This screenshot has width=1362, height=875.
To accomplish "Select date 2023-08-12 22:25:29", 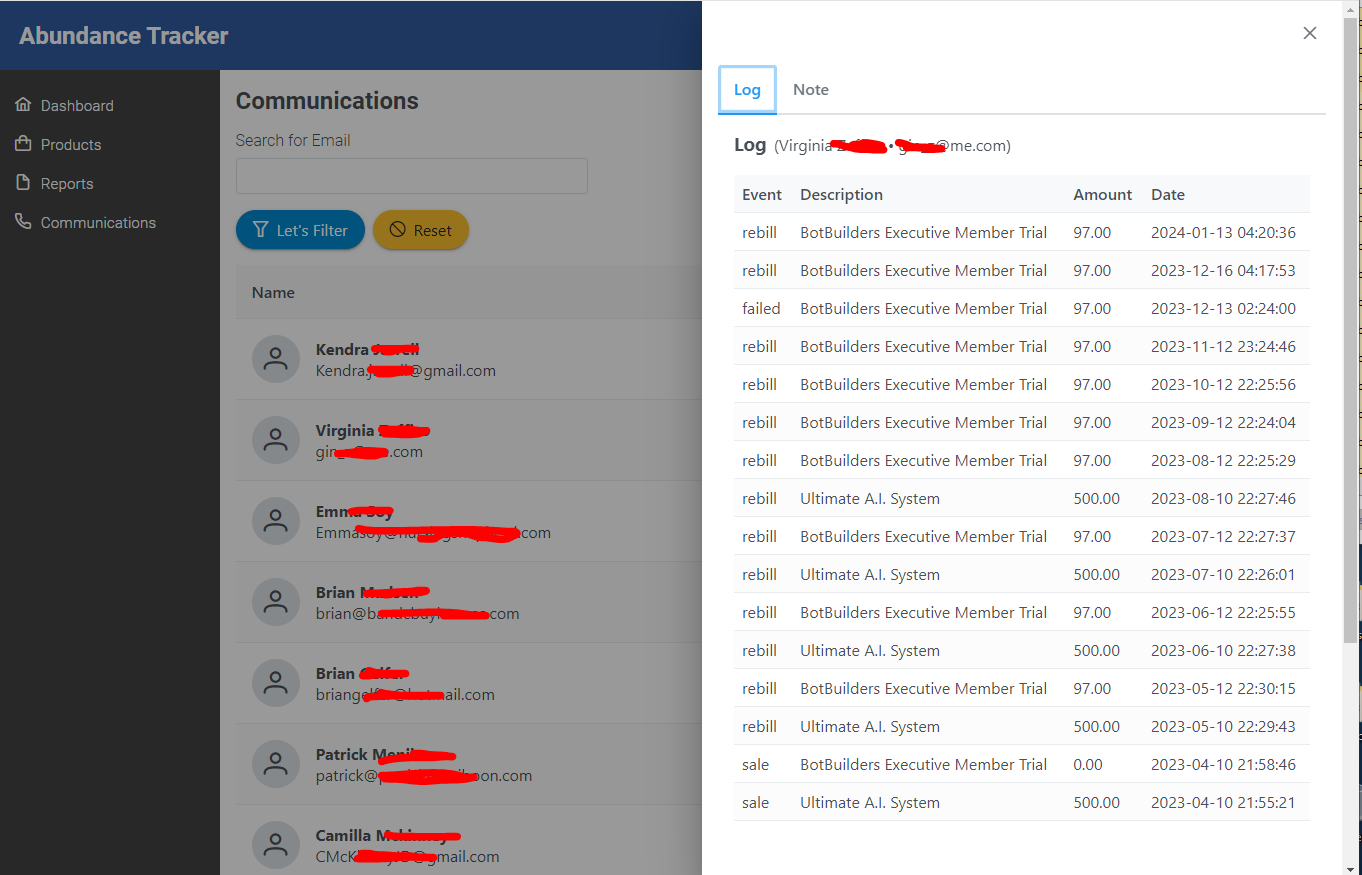I will [1223, 461].
